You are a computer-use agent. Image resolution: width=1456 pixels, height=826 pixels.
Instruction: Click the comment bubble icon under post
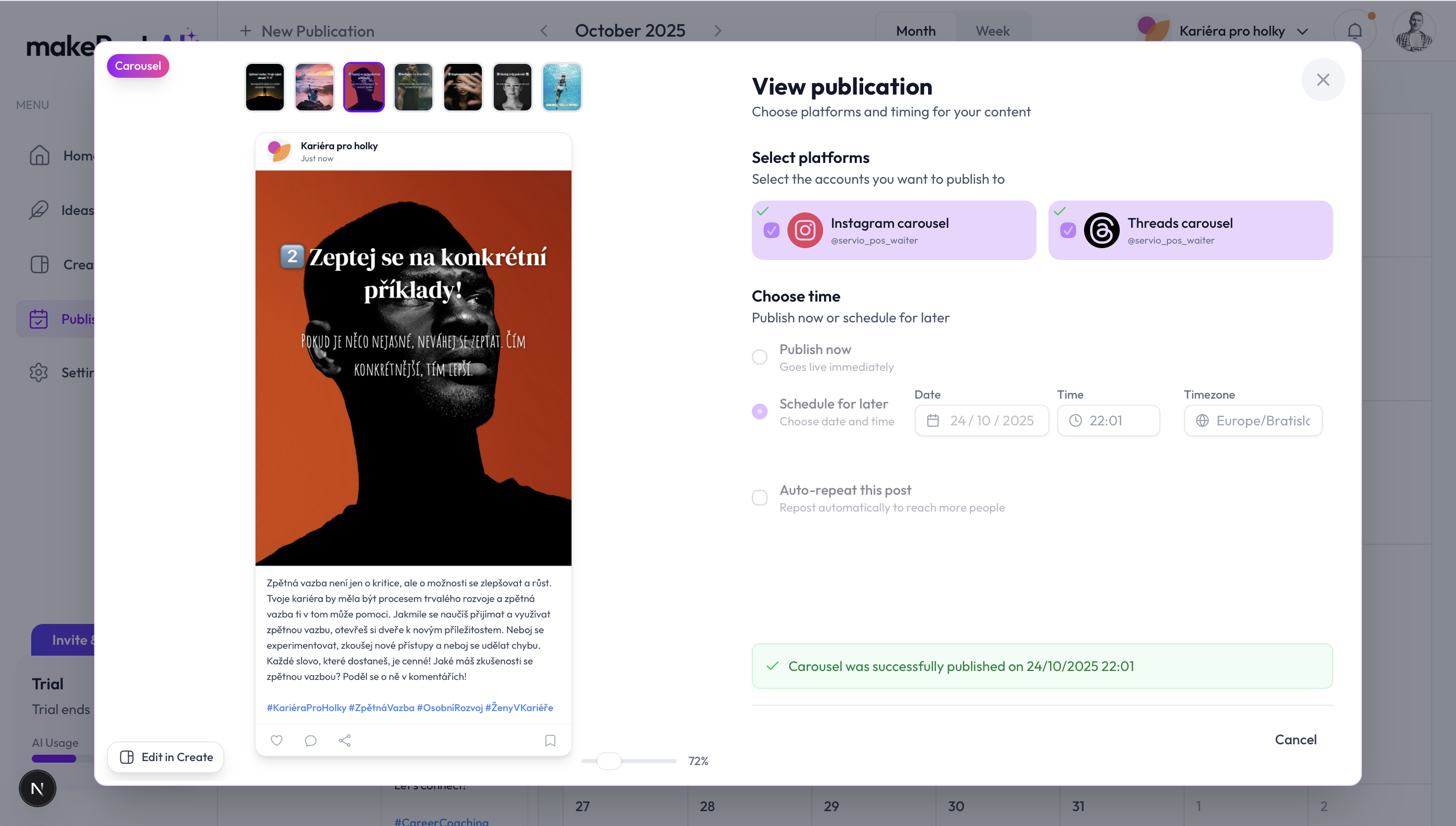(310, 740)
